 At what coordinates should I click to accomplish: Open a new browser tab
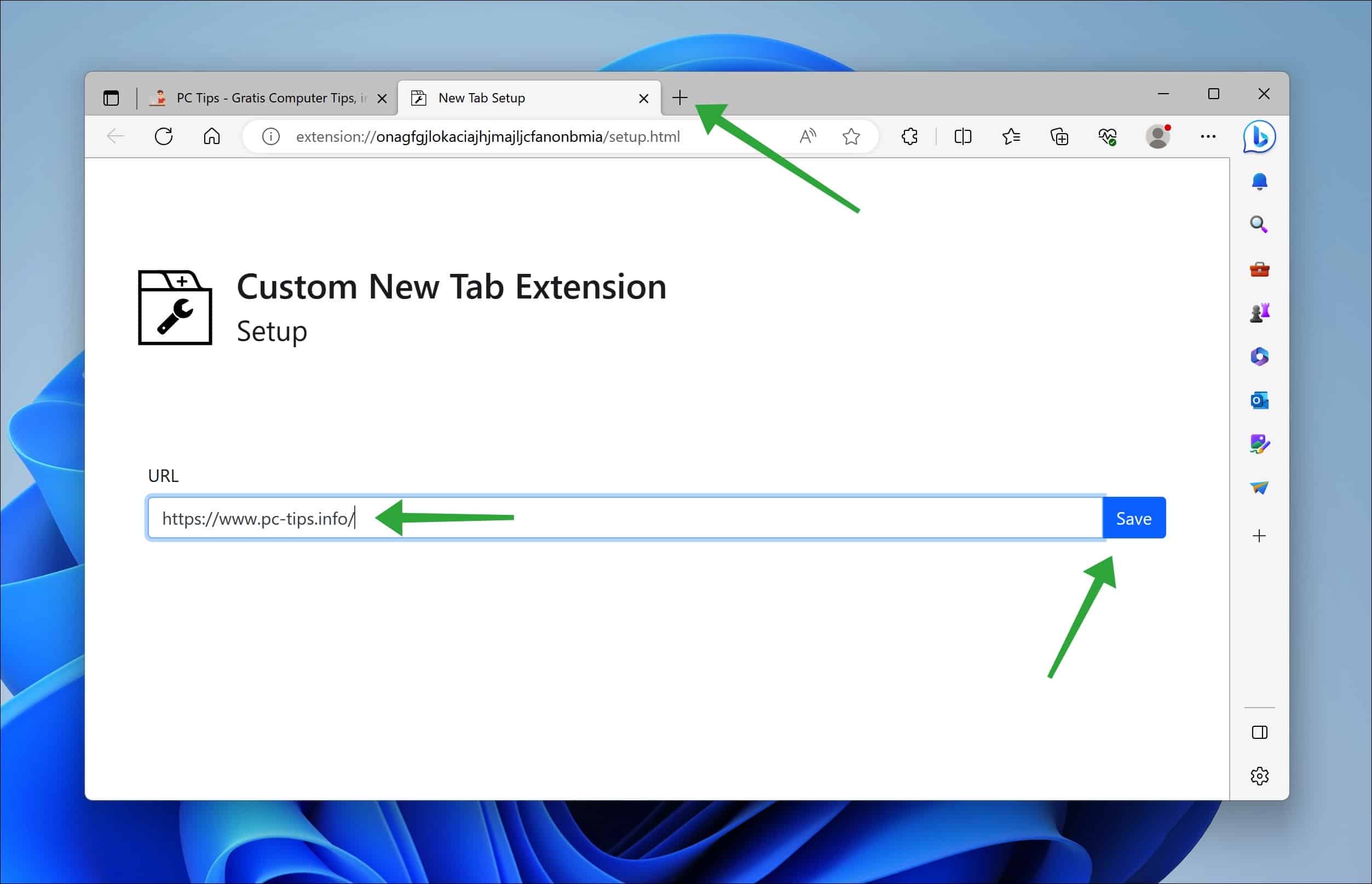click(680, 97)
